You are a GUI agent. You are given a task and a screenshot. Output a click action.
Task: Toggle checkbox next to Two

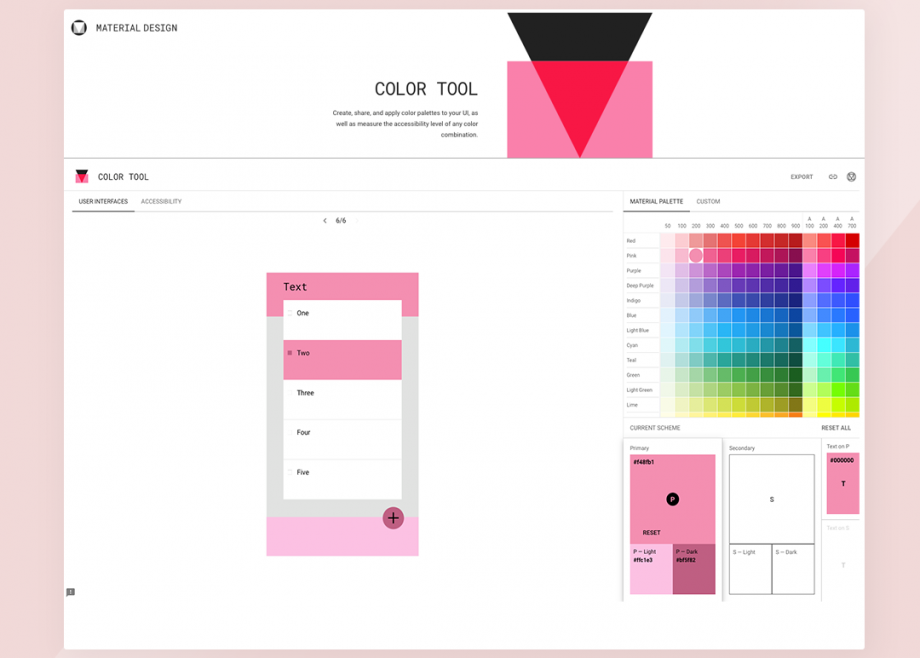[290, 353]
